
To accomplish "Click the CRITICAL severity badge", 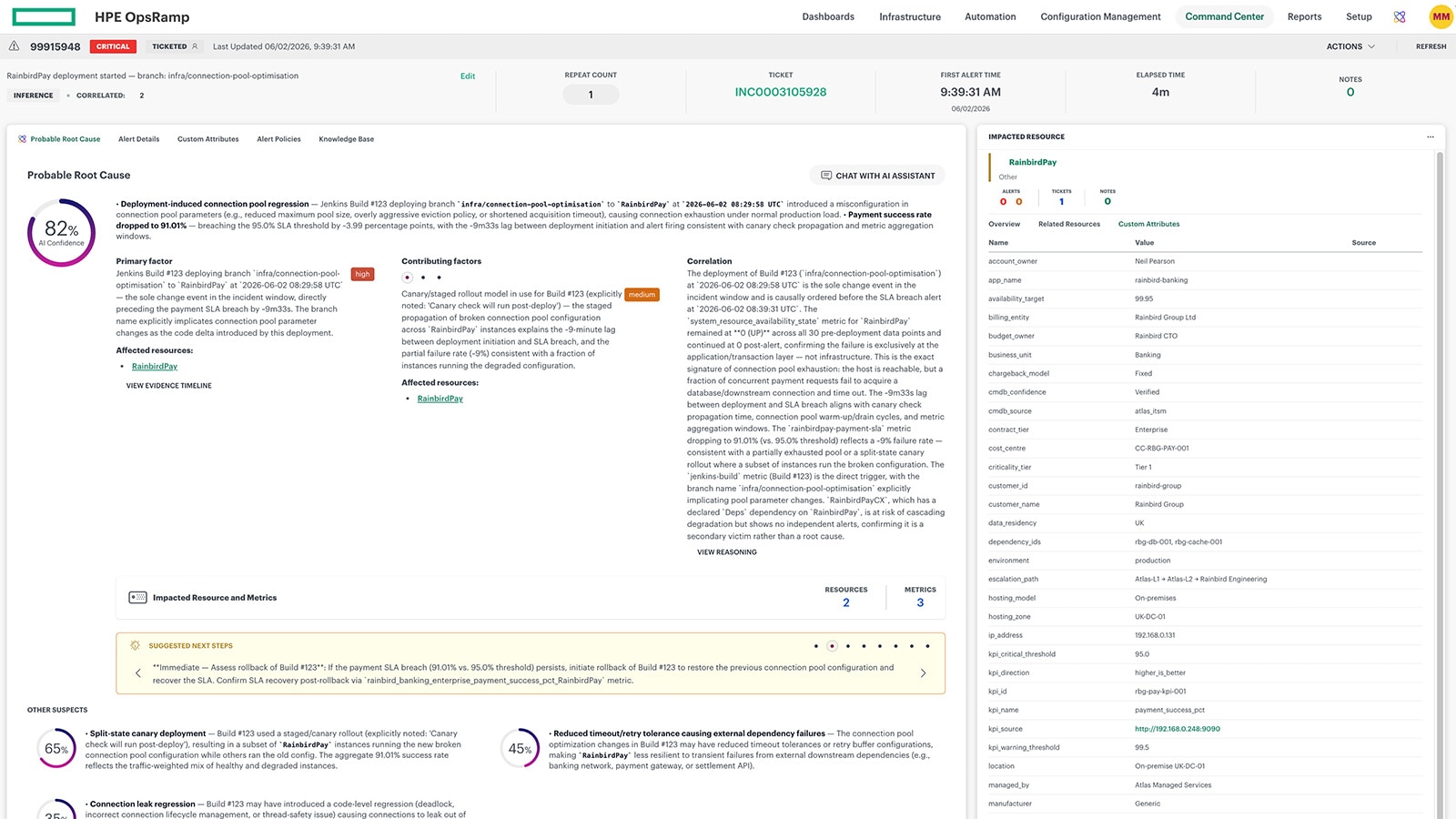I will point(113,46).
